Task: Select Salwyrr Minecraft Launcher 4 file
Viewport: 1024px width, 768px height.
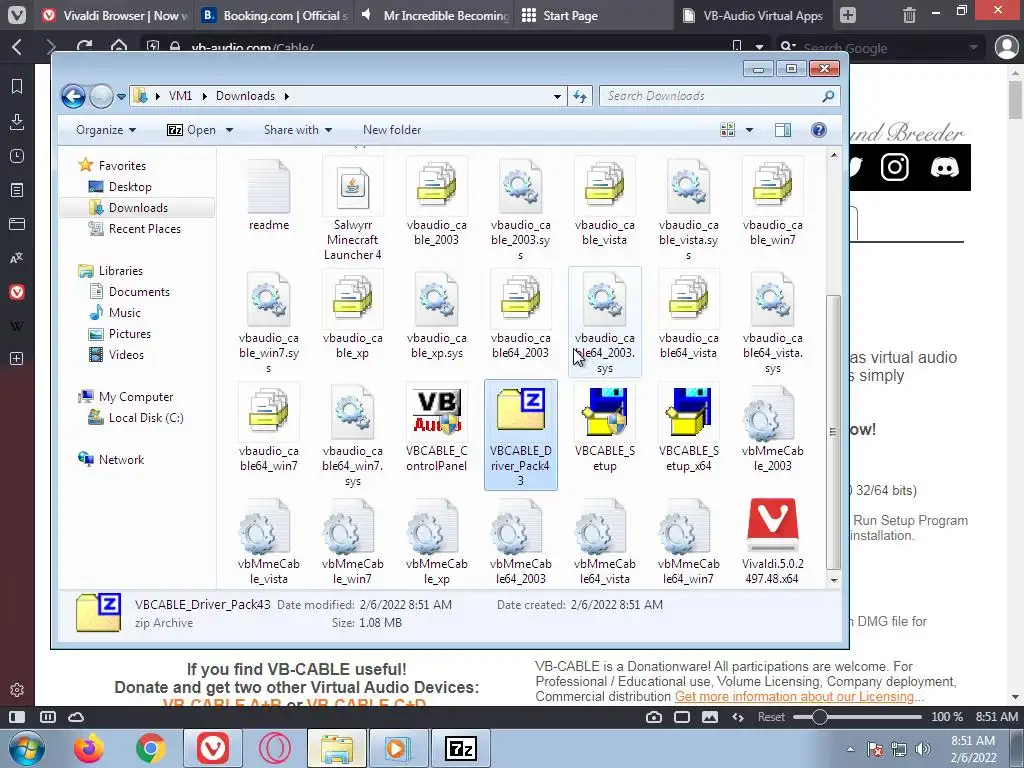Action: click(x=353, y=210)
